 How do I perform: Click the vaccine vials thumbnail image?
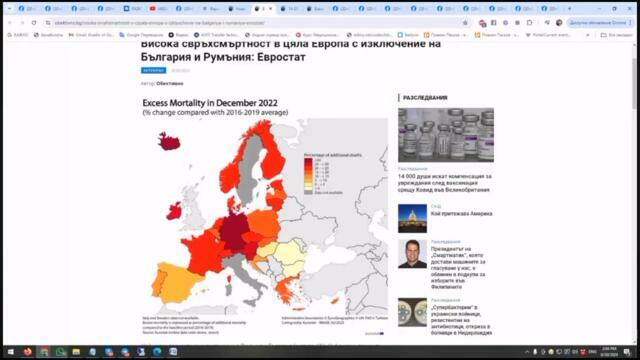click(x=446, y=135)
